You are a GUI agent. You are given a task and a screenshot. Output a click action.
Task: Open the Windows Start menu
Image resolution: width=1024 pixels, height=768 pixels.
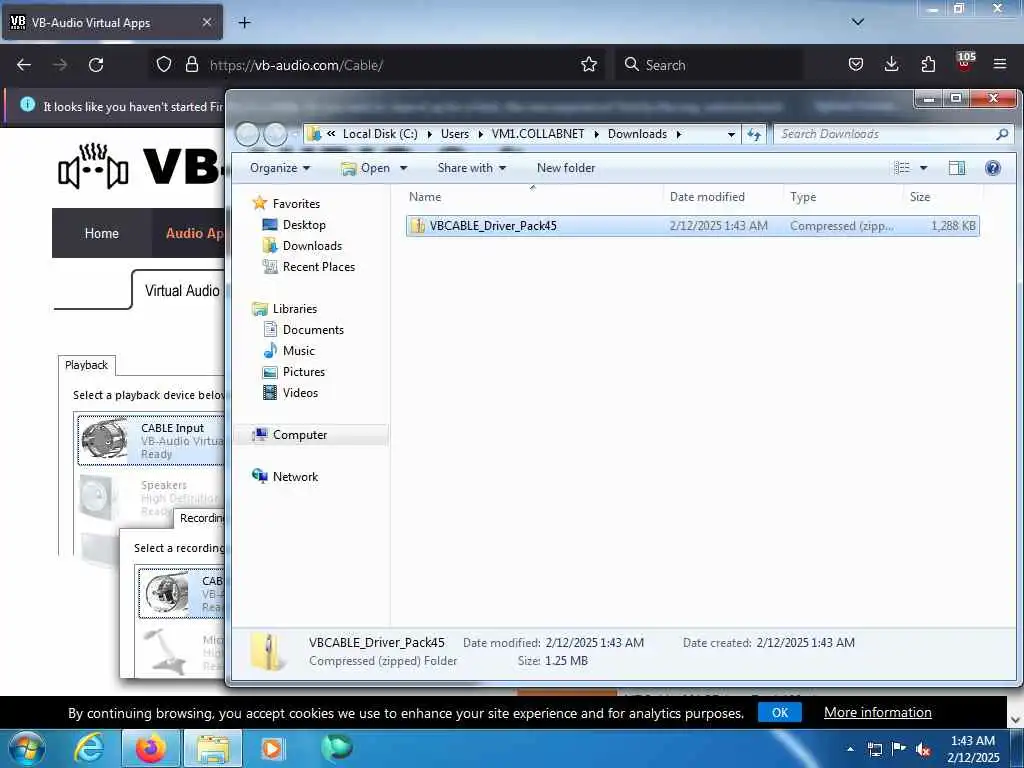click(x=26, y=748)
